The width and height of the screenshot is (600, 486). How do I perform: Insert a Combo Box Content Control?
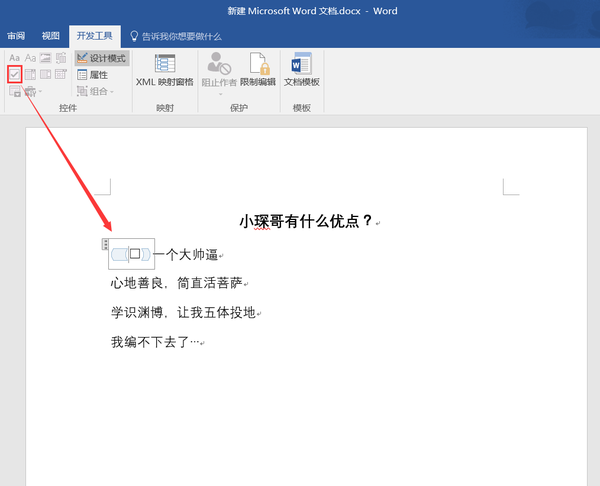[30, 75]
